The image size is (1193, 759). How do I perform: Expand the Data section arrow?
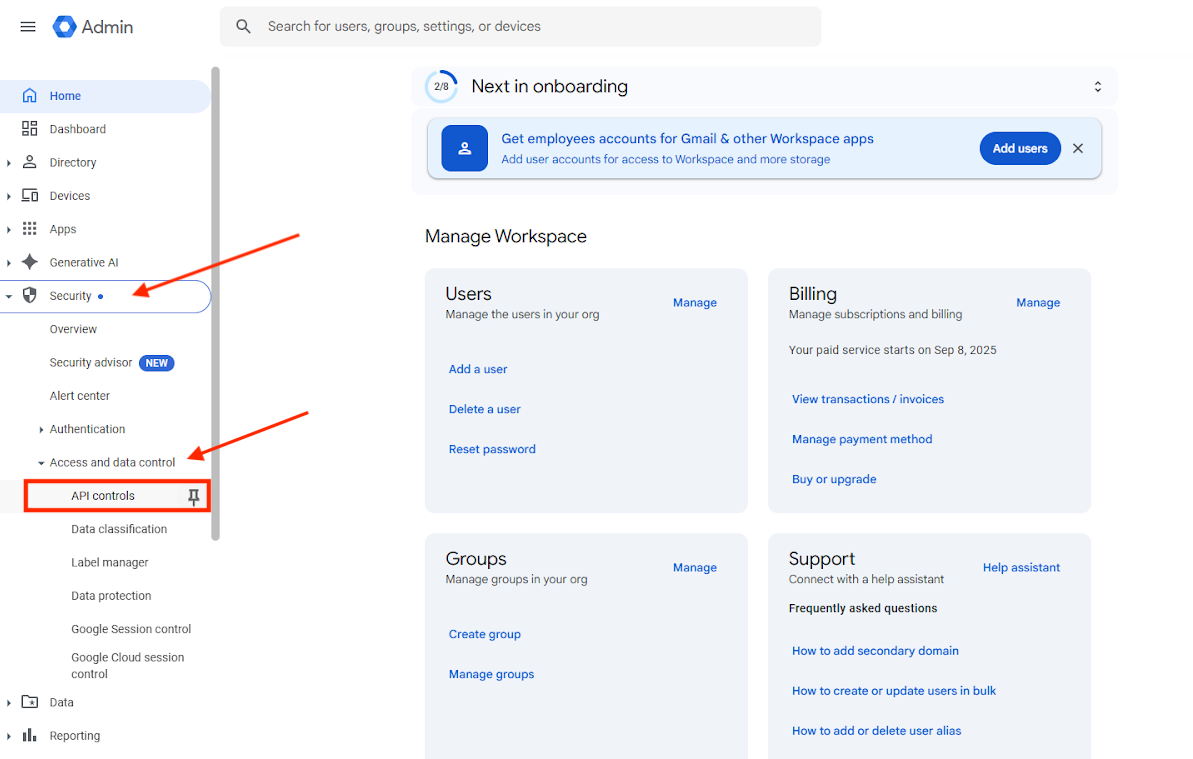click(x=8, y=703)
